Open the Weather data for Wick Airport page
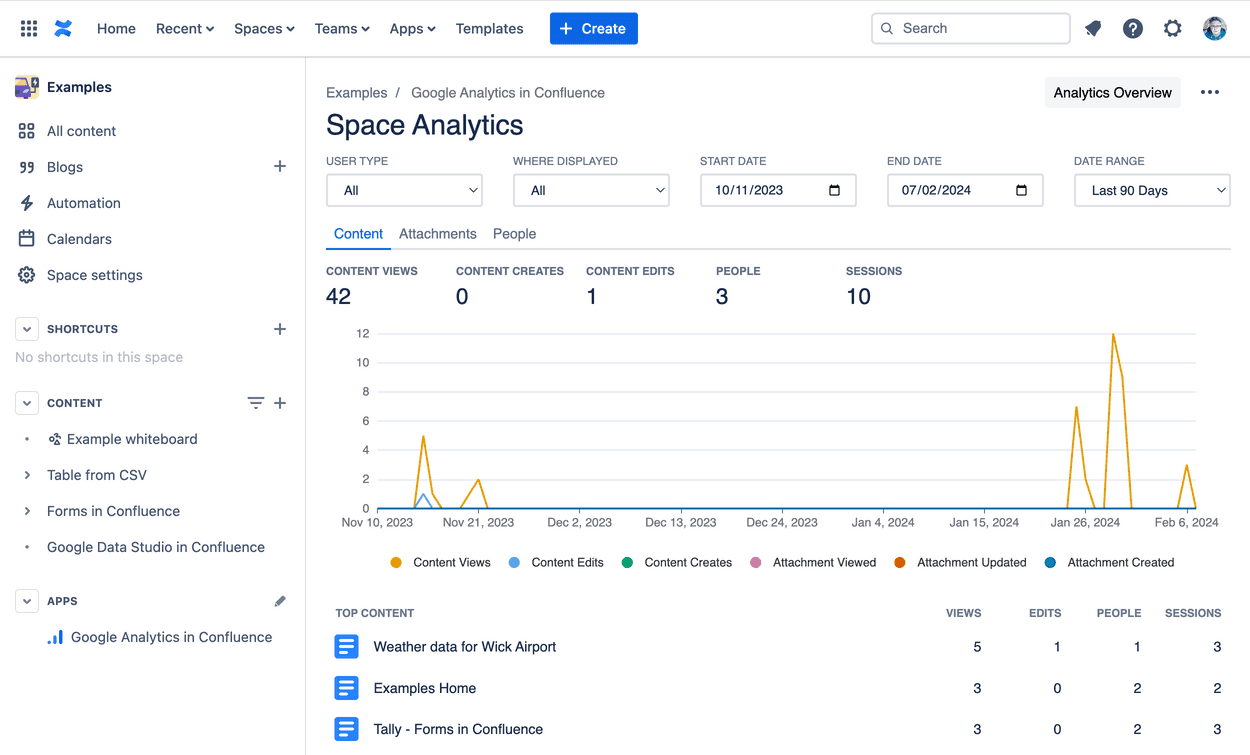 click(x=464, y=647)
